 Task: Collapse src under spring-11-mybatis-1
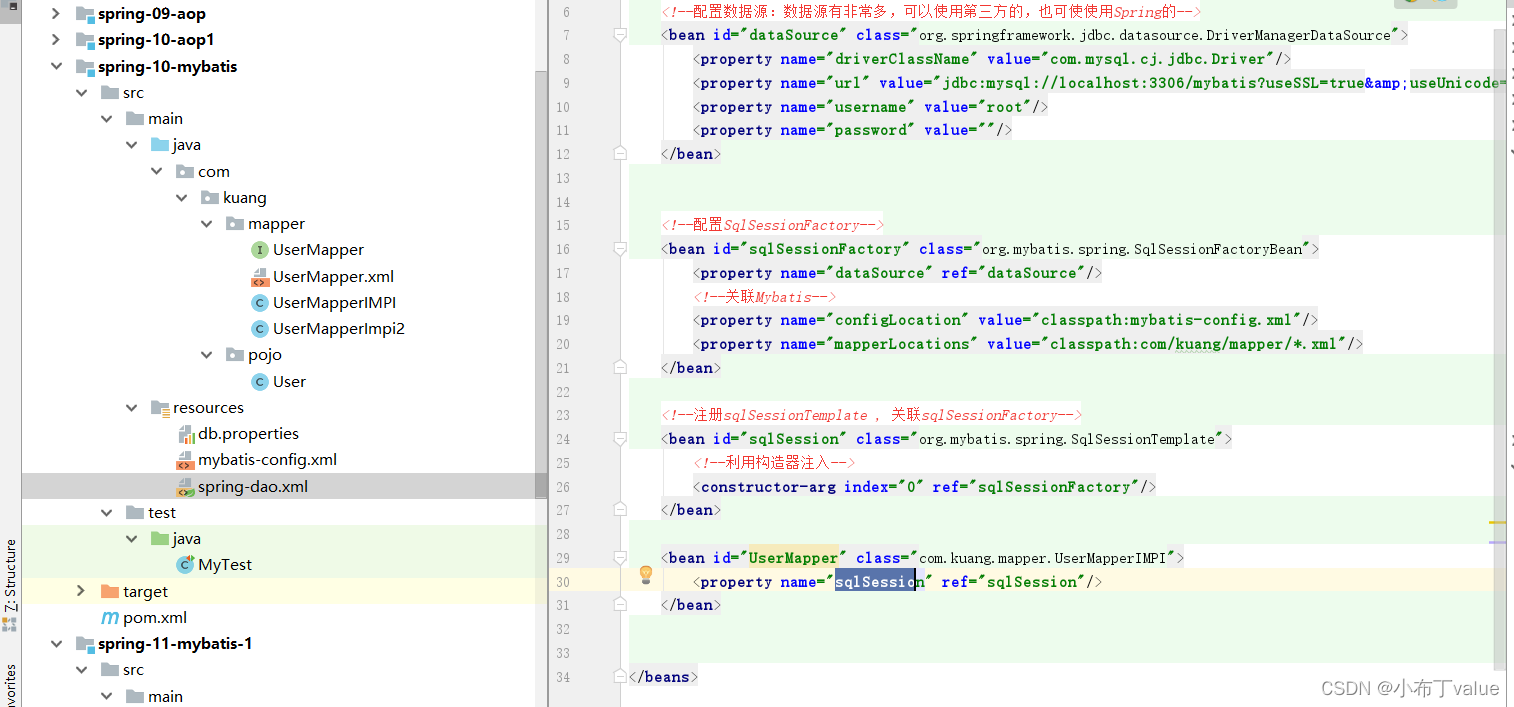(81, 670)
